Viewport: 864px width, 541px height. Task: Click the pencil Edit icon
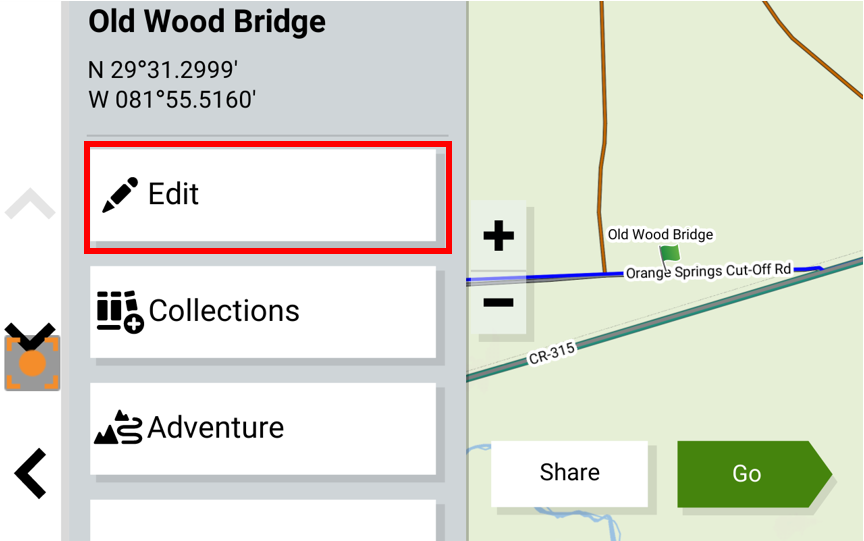[120, 194]
